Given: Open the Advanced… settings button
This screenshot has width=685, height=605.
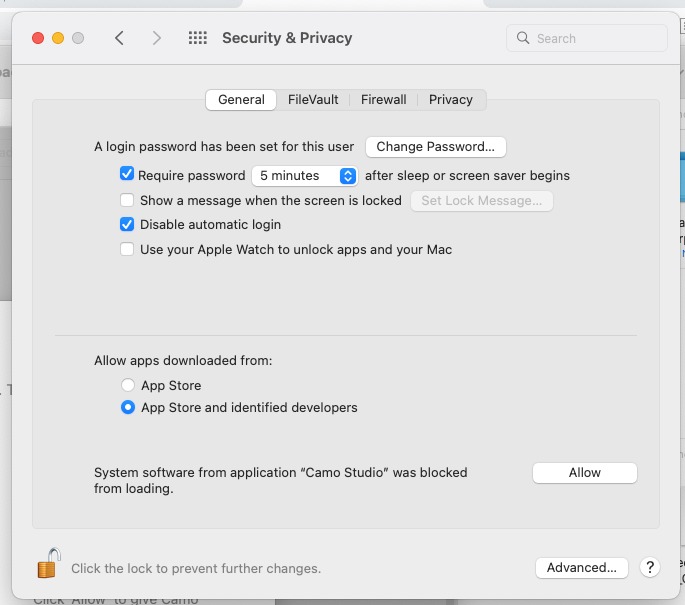Looking at the screenshot, I should [x=581, y=567].
